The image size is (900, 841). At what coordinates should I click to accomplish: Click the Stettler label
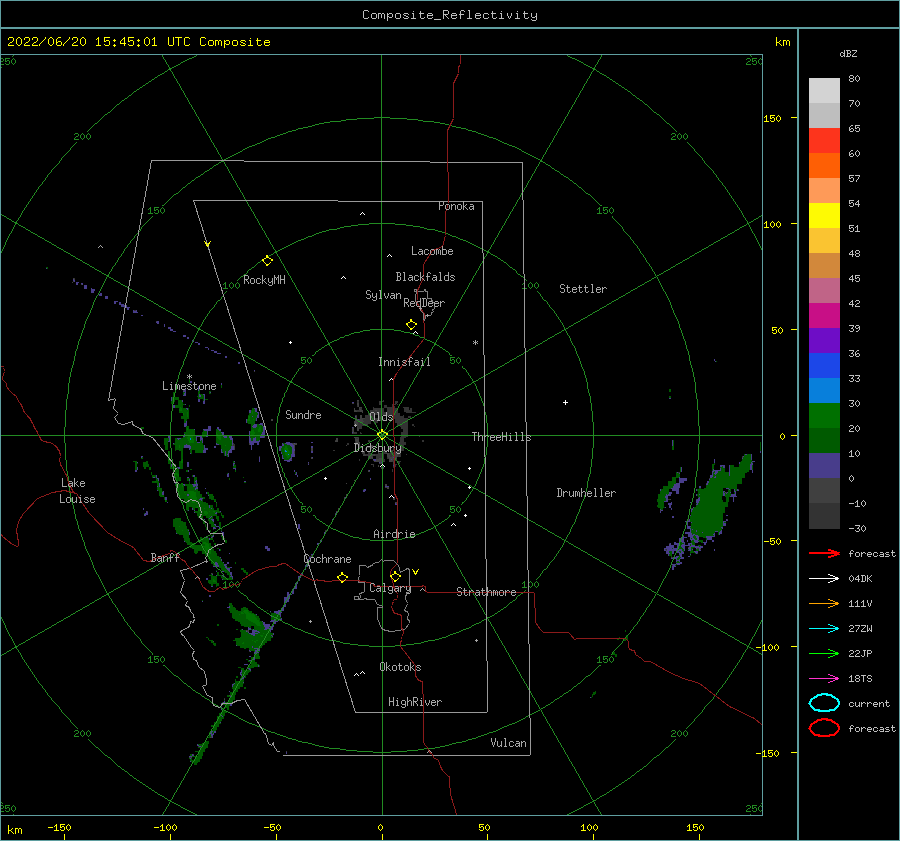pyautogui.click(x=583, y=289)
